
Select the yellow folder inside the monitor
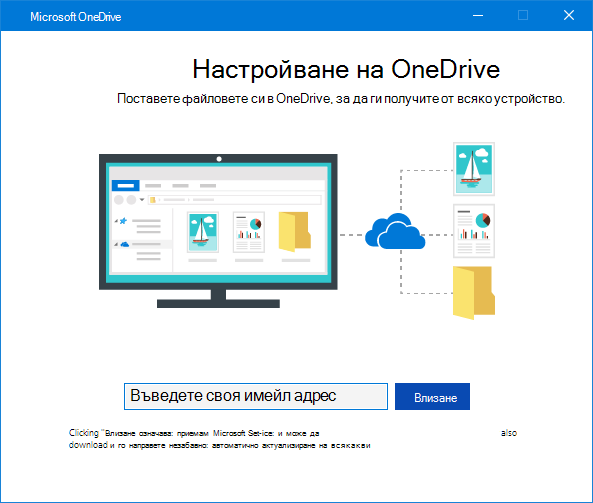point(295,231)
